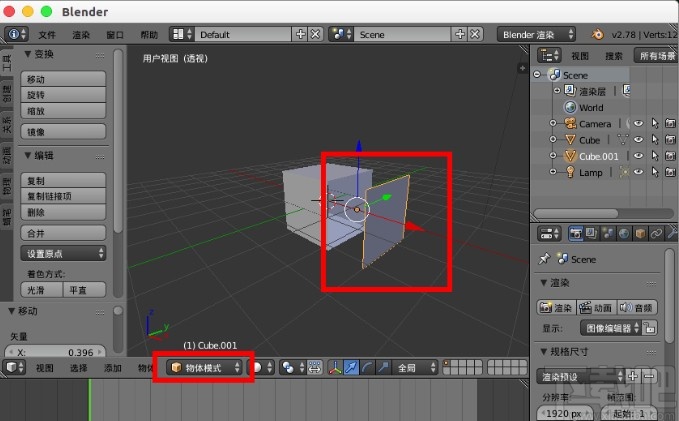Open the 3D View editor type selector
The width and height of the screenshot is (679, 421).
pos(14,367)
